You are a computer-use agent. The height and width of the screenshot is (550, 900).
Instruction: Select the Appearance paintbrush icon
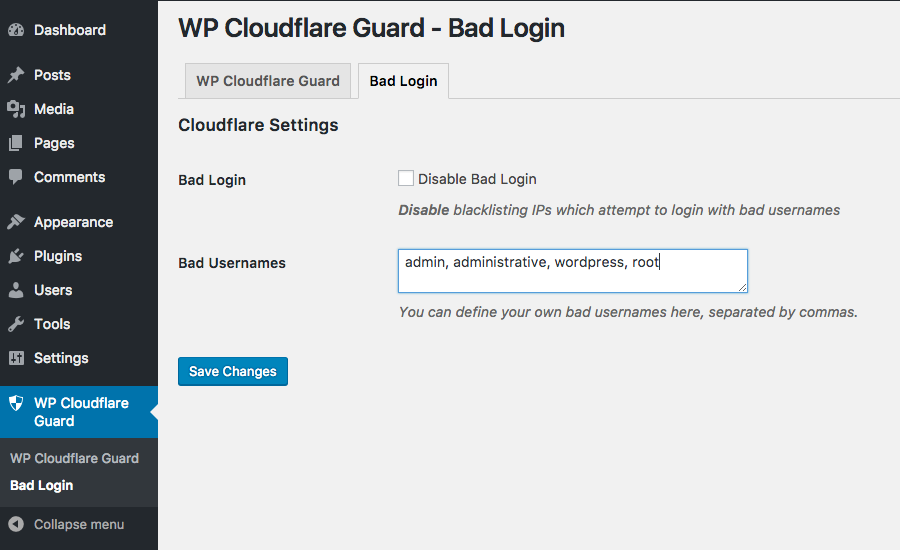click(16, 222)
